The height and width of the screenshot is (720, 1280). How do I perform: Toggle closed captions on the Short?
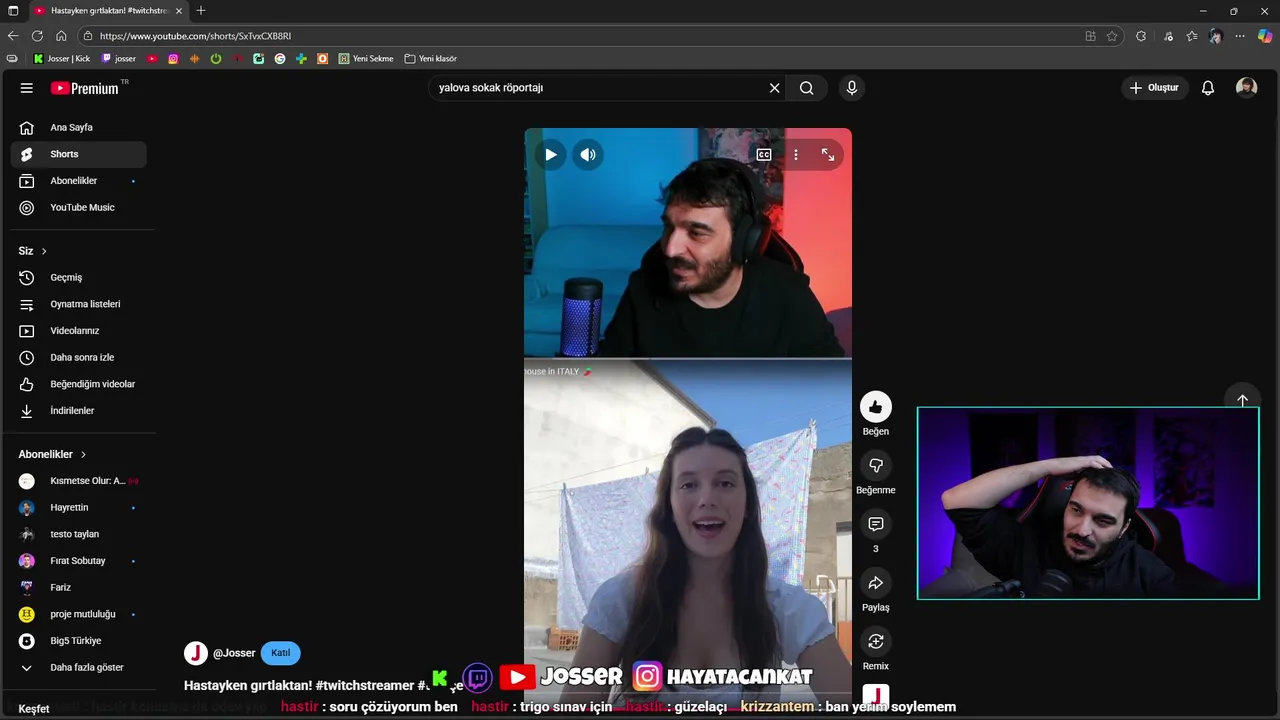764,155
